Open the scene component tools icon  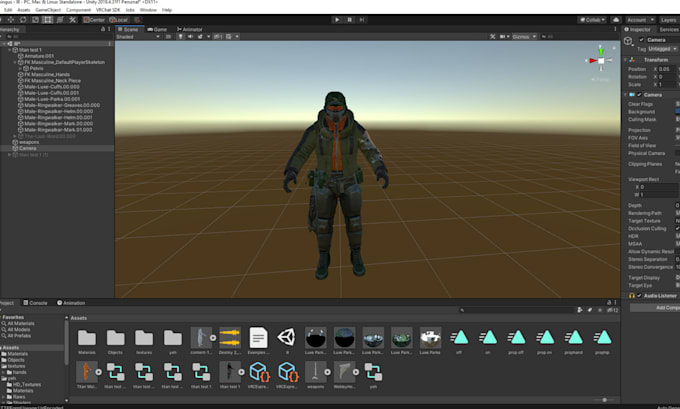point(493,37)
